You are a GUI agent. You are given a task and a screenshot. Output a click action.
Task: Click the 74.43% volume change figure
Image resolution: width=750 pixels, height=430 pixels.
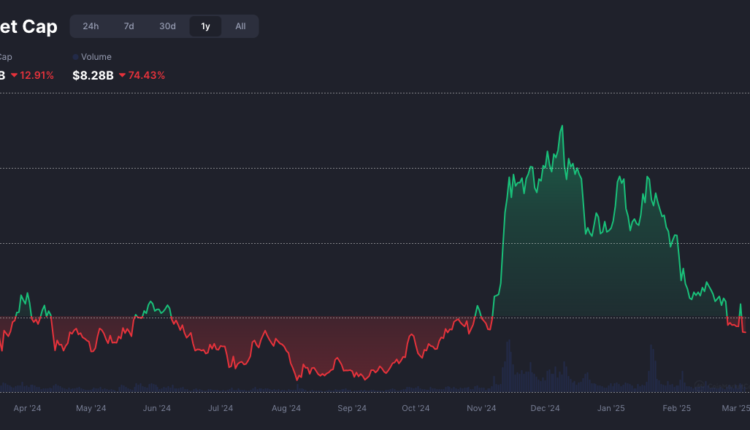pyautogui.click(x=146, y=75)
